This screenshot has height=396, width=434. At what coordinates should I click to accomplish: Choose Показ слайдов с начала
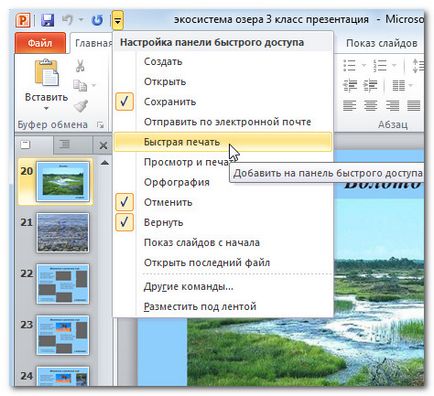pos(223,242)
